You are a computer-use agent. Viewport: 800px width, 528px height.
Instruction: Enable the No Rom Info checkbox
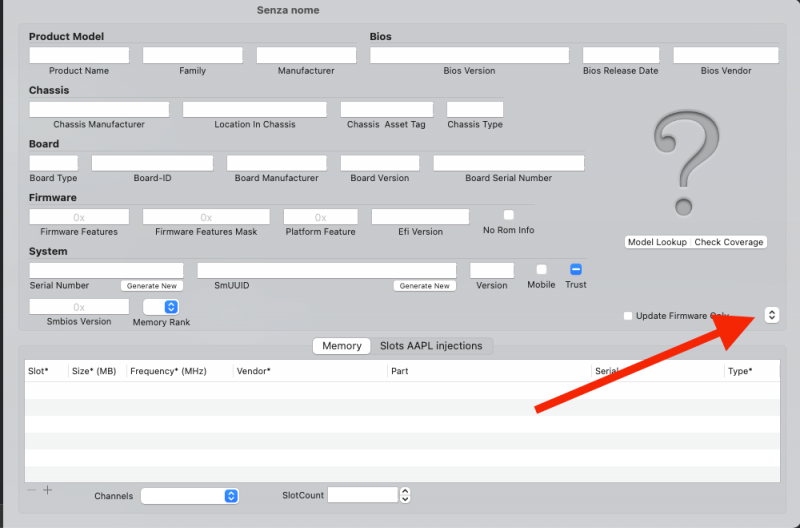click(509, 215)
